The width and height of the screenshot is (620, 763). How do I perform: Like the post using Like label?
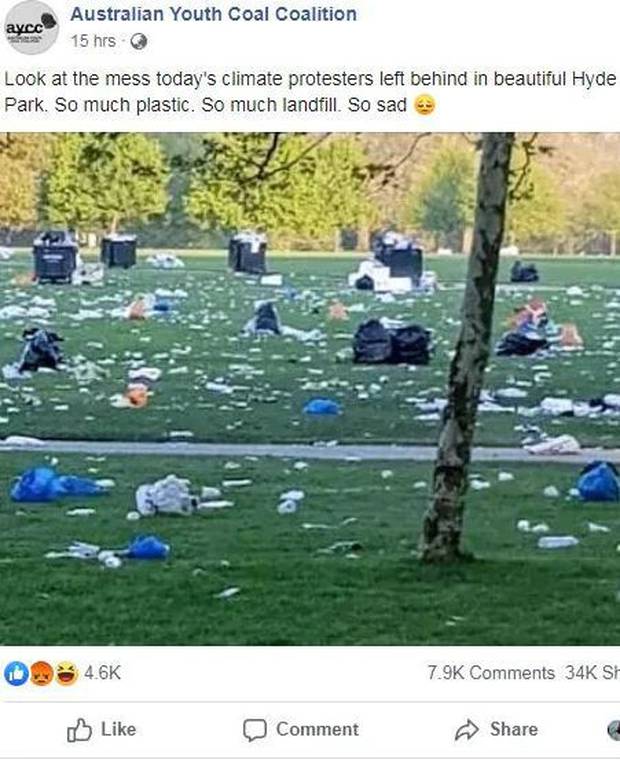click(x=118, y=729)
